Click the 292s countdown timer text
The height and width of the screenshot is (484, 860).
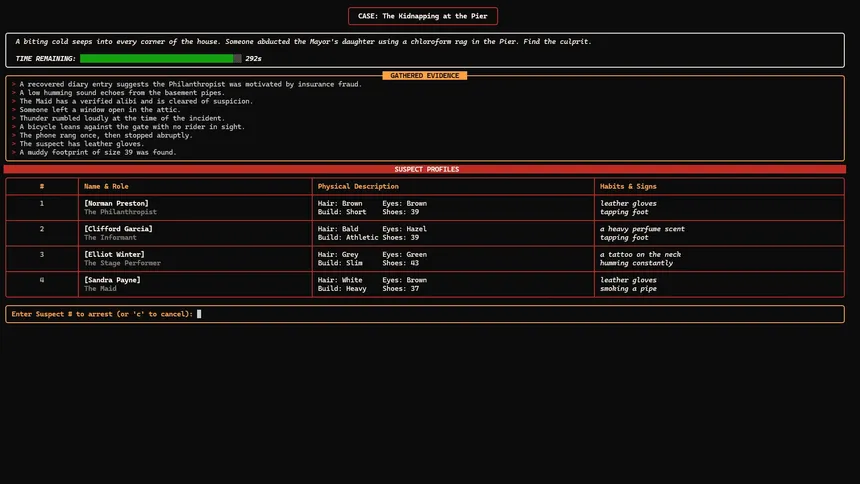253,59
